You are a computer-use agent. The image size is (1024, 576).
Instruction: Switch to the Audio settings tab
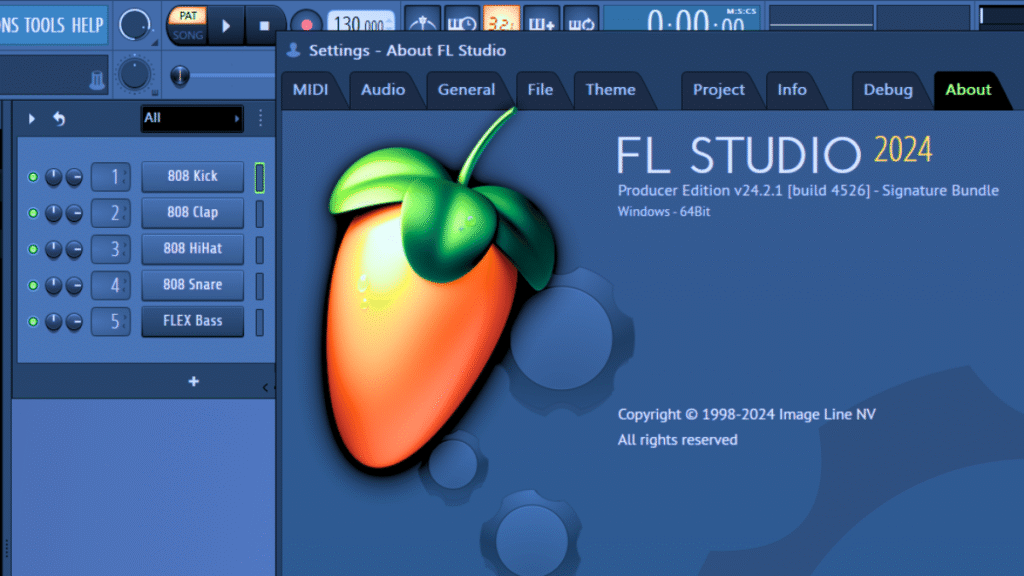383,90
